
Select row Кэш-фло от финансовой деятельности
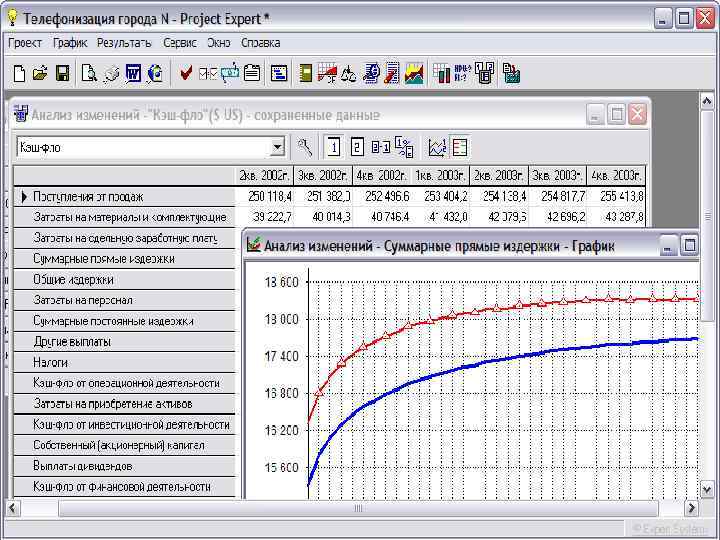(124, 487)
